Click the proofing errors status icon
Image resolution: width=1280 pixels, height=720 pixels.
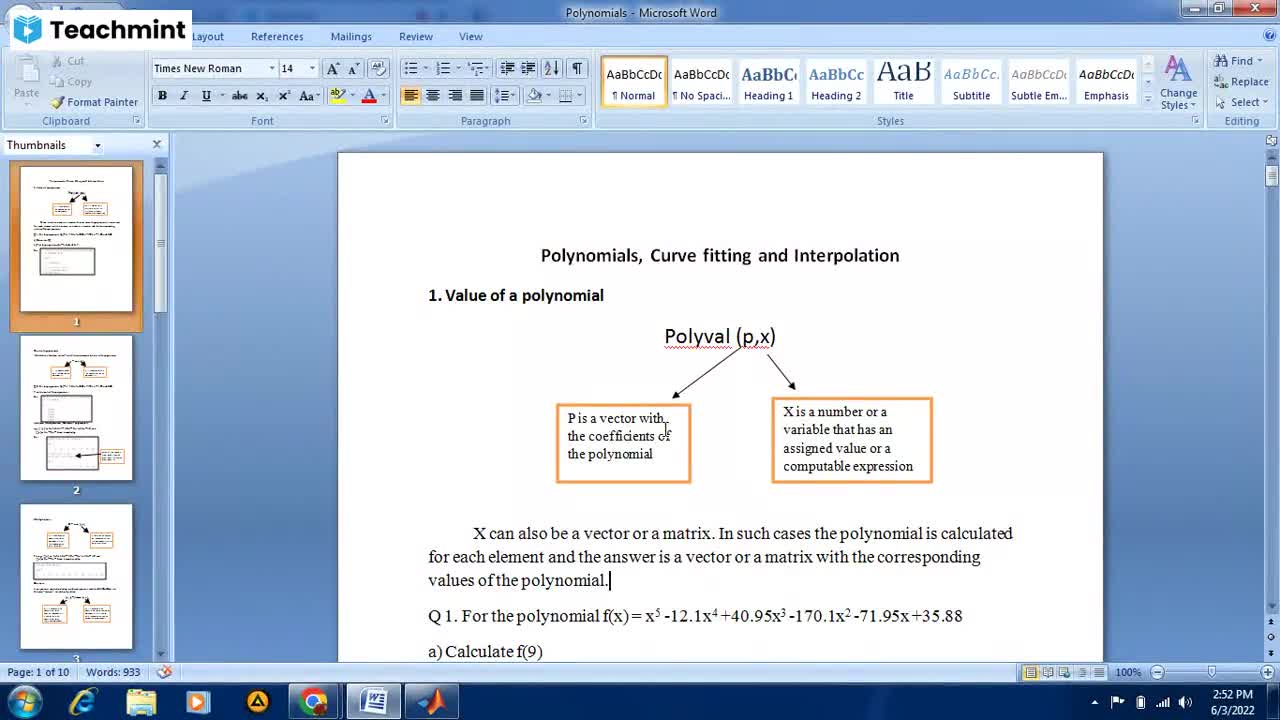pos(165,673)
